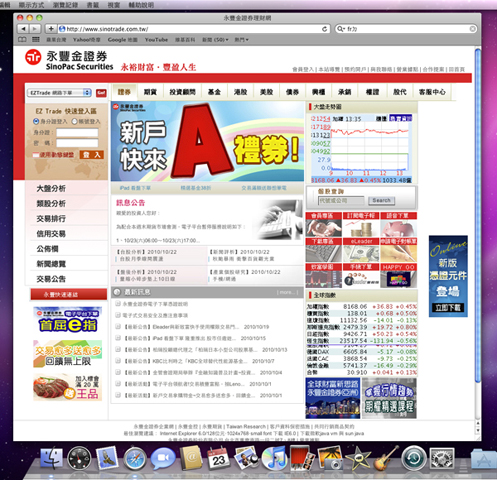Open System Preferences gear in Dock

tap(442, 459)
